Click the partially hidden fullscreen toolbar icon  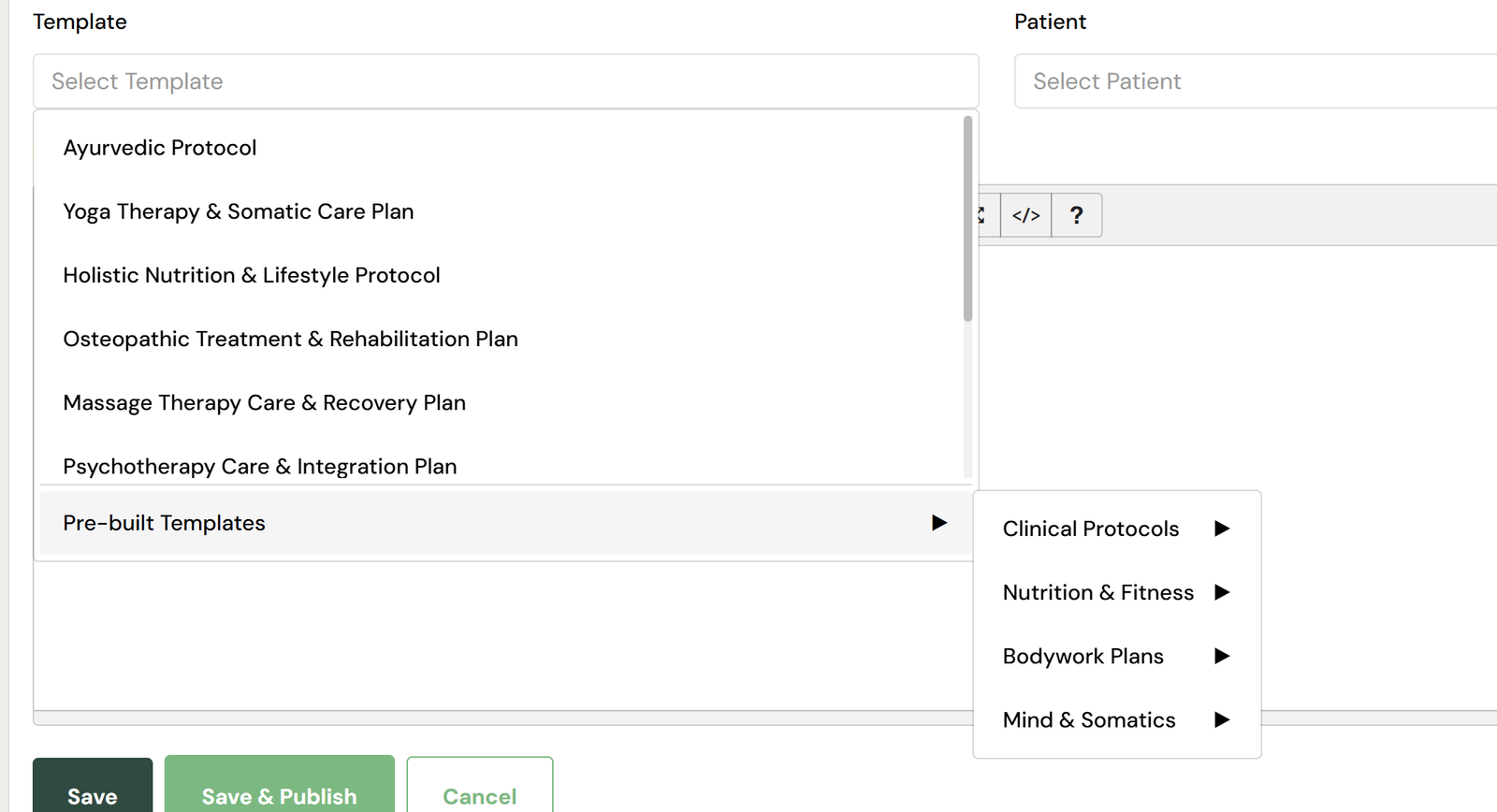[x=986, y=215]
